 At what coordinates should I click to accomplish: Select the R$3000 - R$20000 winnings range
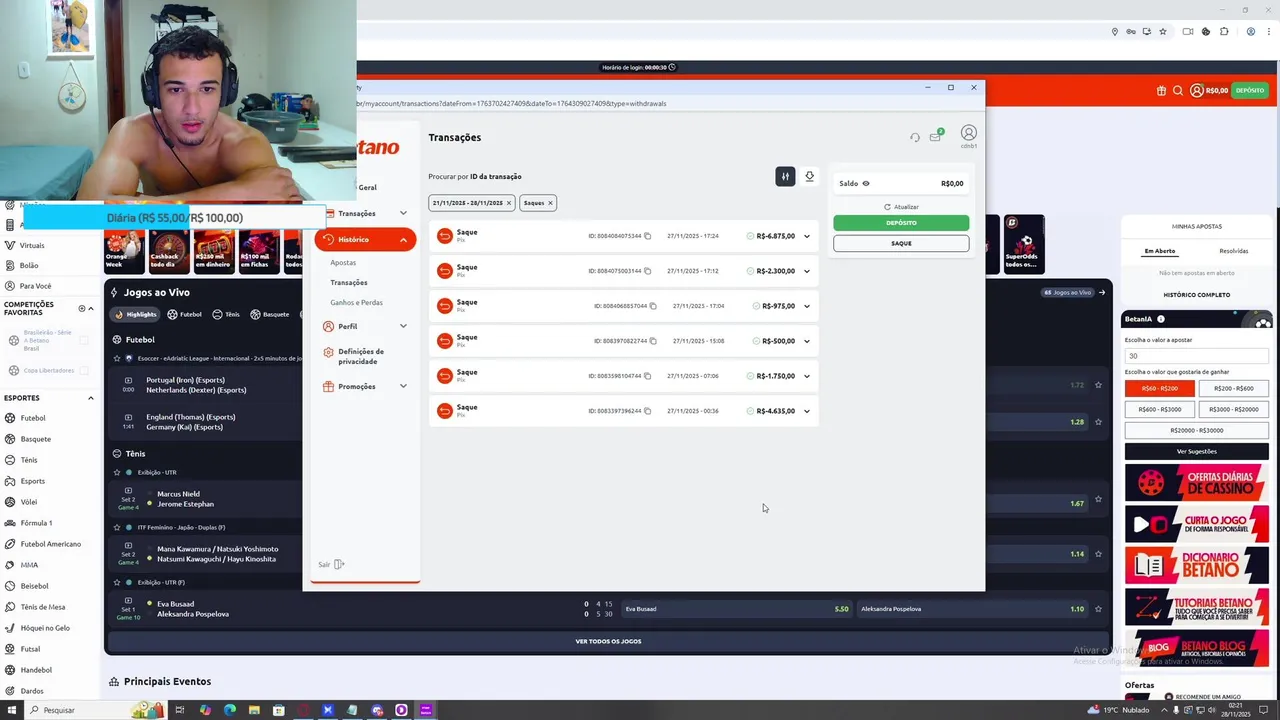tap(1234, 409)
